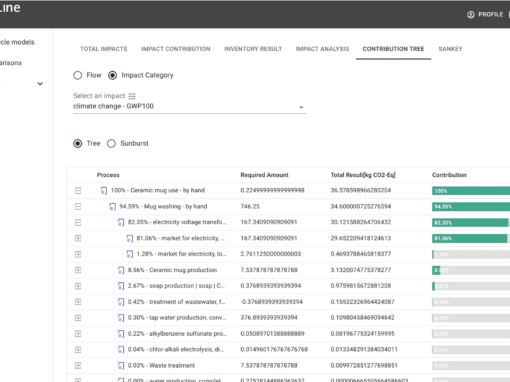Expand the 2.67% soap production node

pos(78,286)
